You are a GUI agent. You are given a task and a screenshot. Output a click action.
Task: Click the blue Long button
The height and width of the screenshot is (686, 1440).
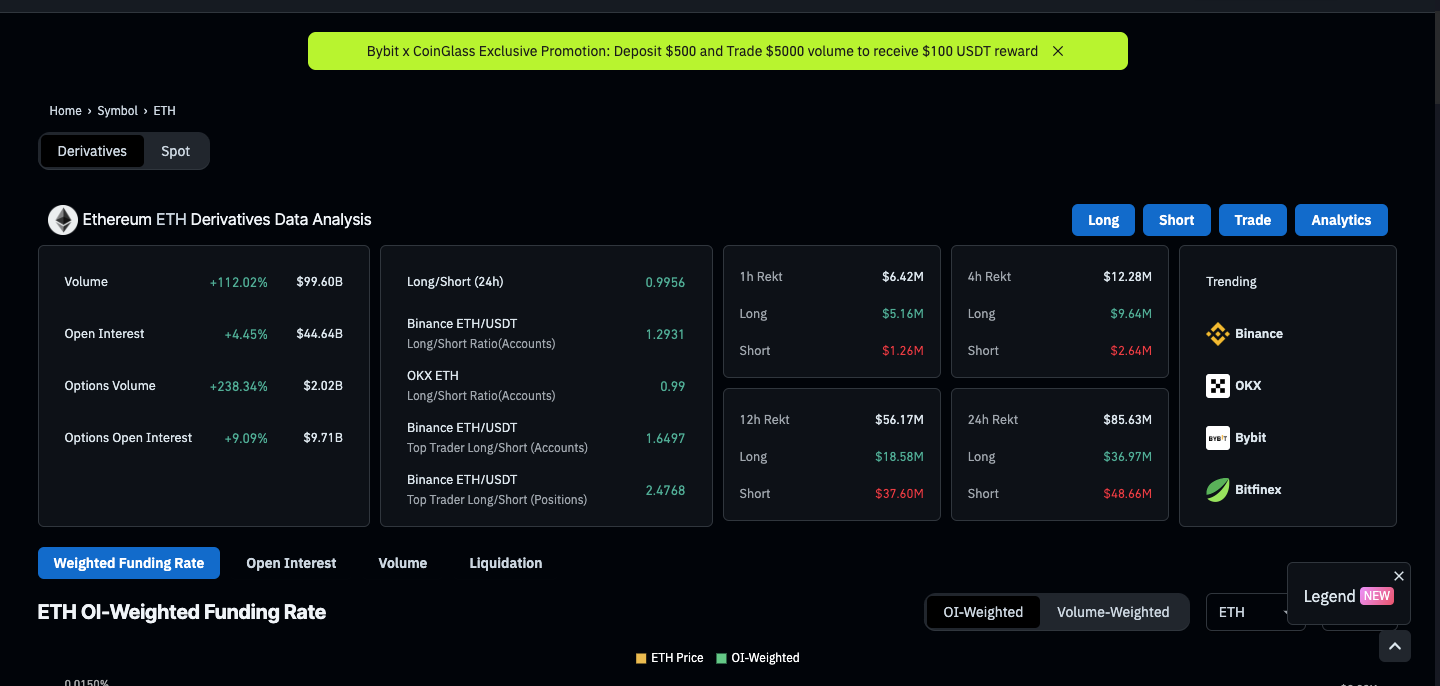coord(1103,220)
